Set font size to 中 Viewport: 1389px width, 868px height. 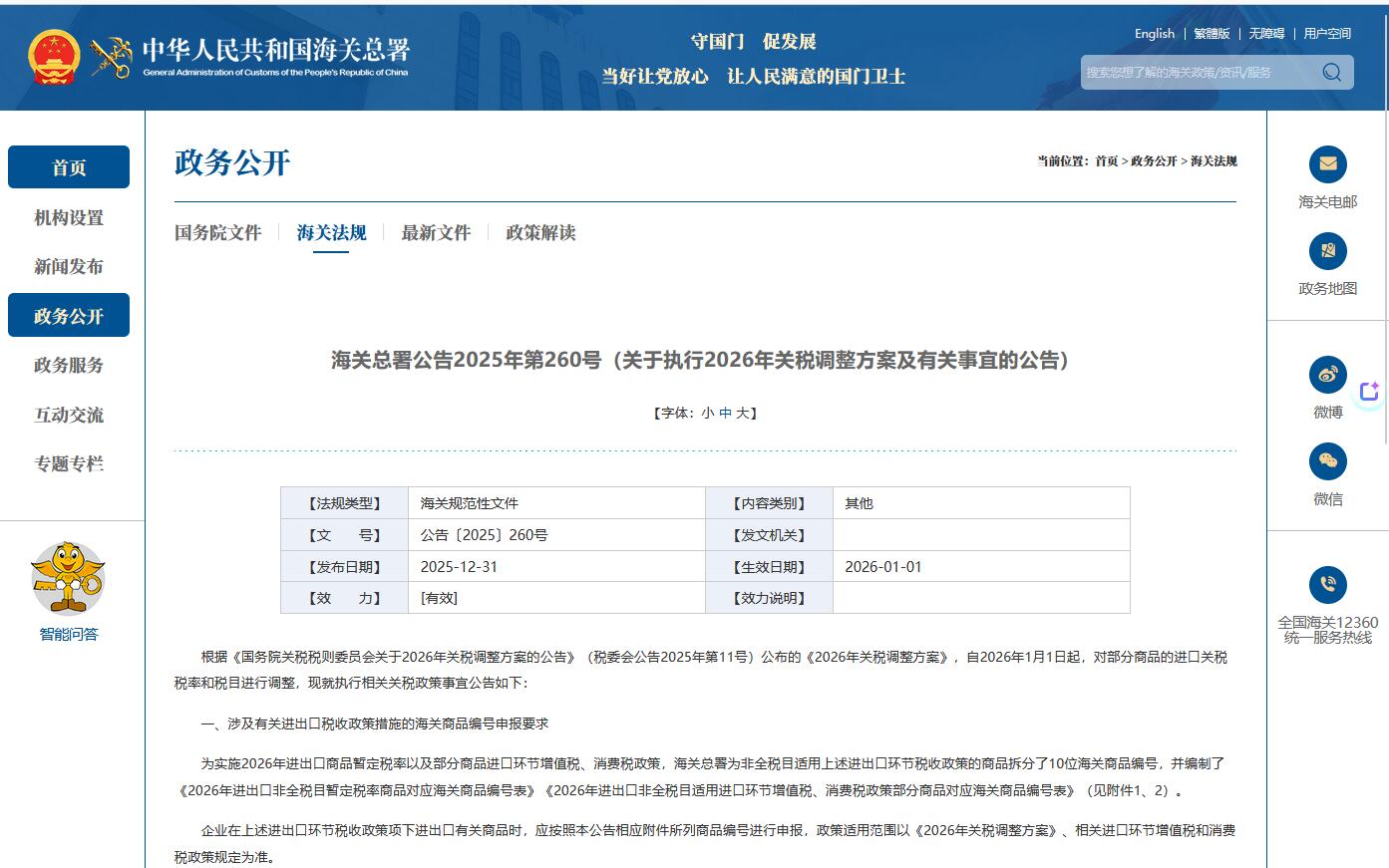pyautogui.click(x=725, y=413)
